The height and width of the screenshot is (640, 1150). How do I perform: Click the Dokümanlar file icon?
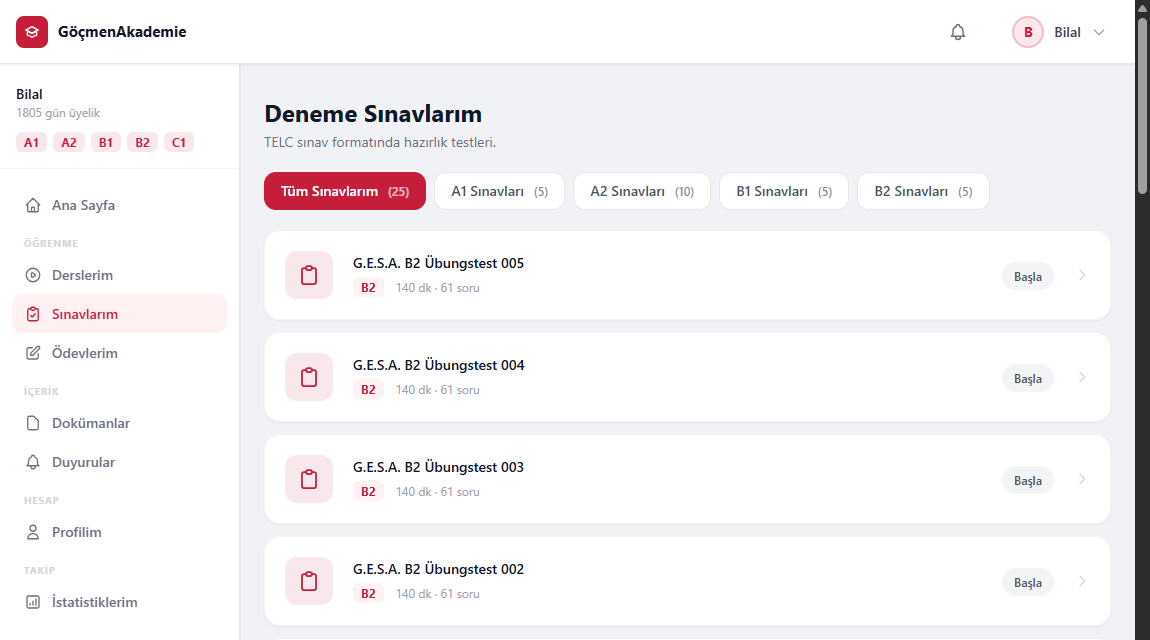tap(33, 423)
